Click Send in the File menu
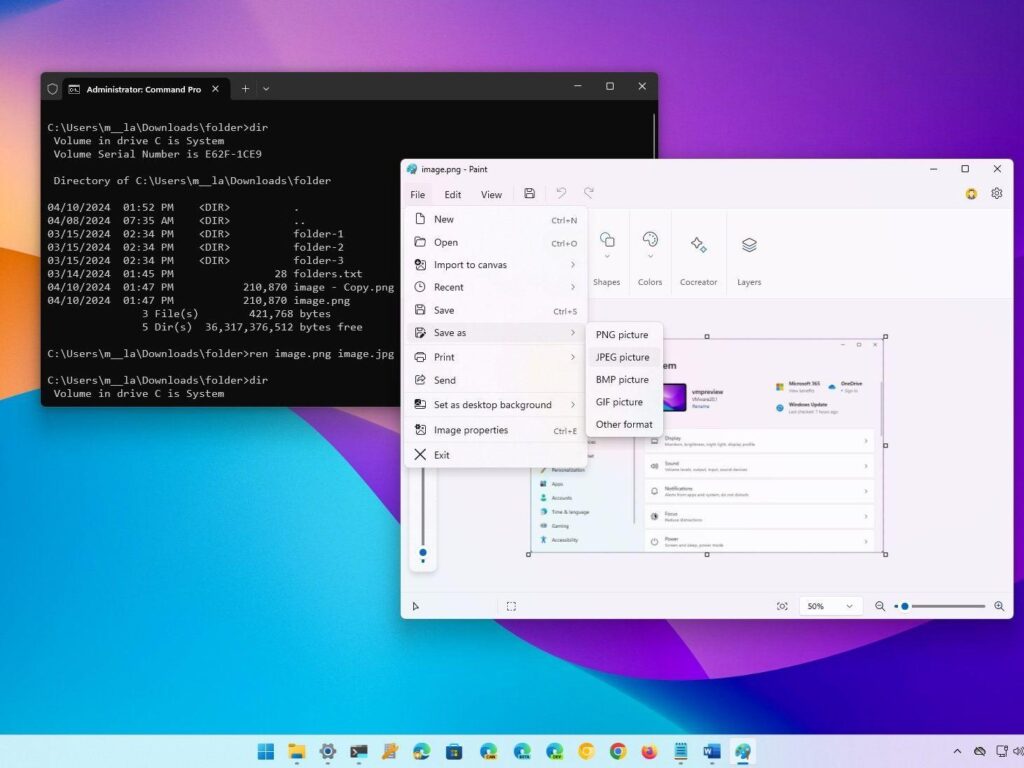Screen dimensions: 1024x768 (496, 380)
